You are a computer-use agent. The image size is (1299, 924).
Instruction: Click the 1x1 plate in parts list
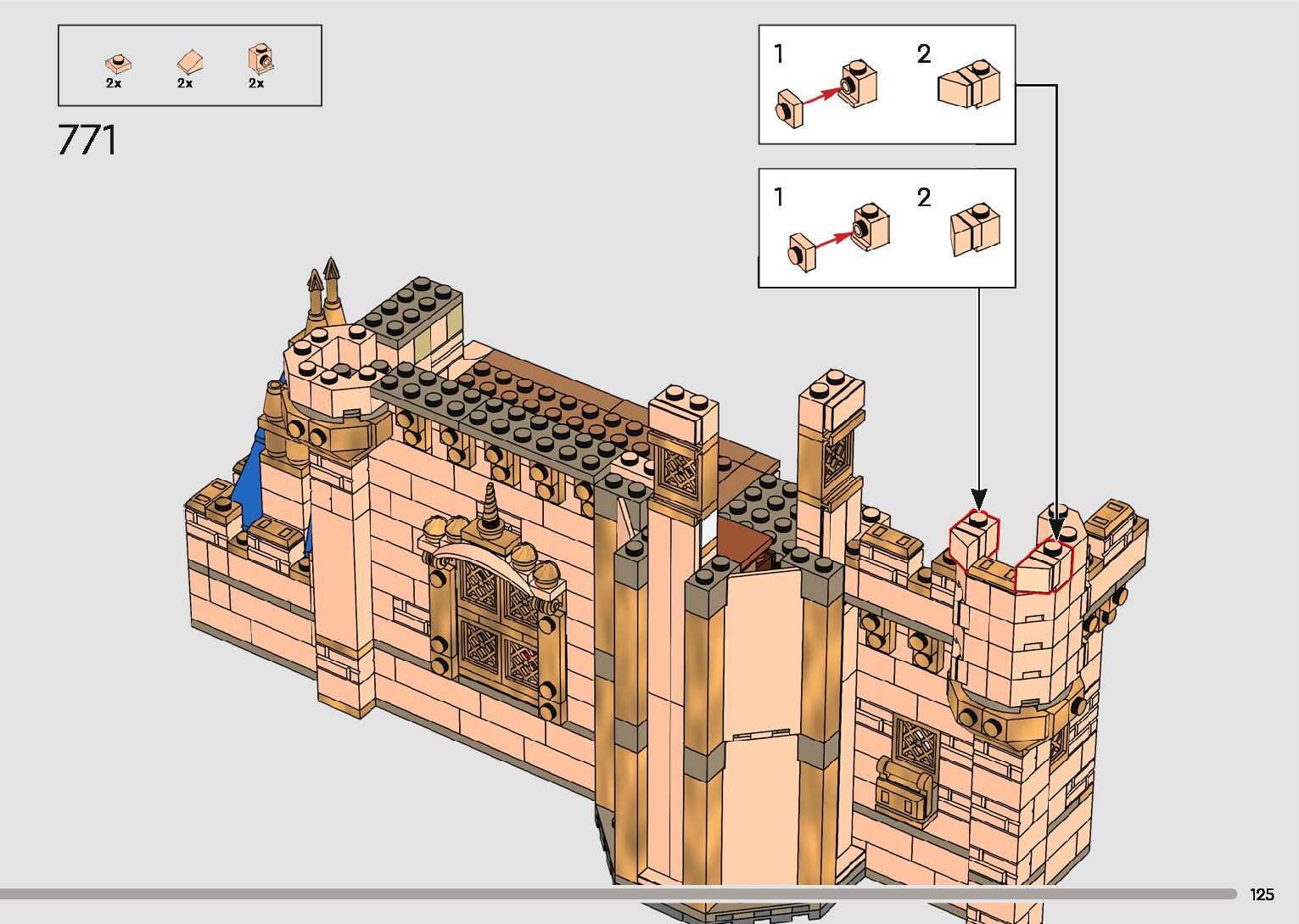pos(118,64)
